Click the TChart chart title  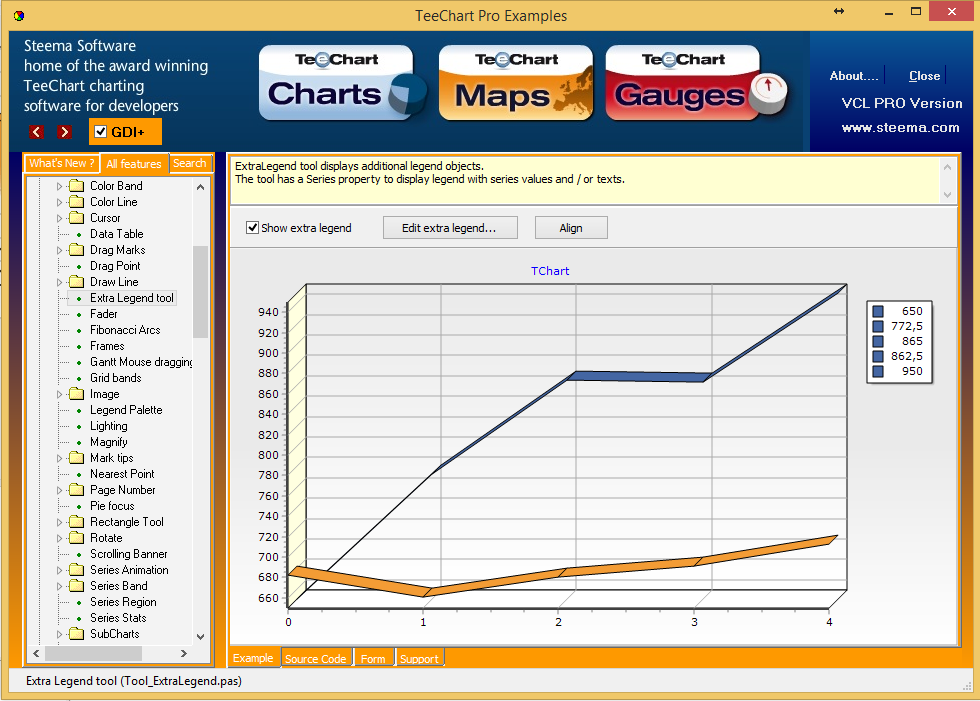click(550, 271)
